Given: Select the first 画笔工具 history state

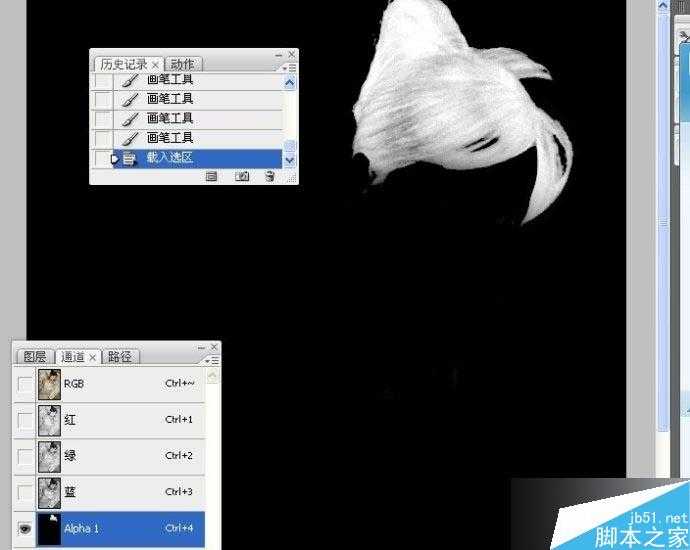Looking at the screenshot, I should [197, 81].
